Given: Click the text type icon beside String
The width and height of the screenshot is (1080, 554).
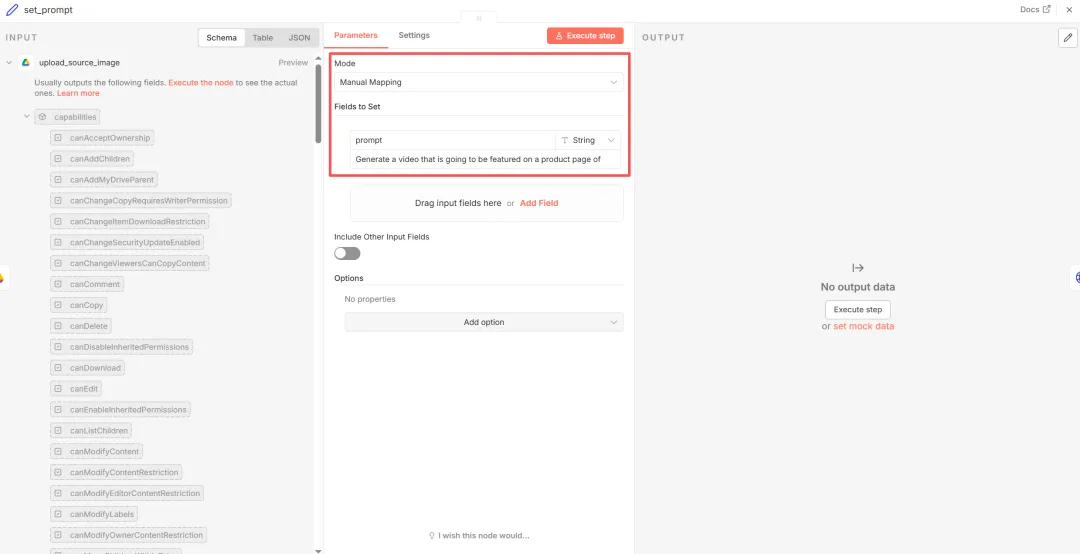Looking at the screenshot, I should [565, 140].
